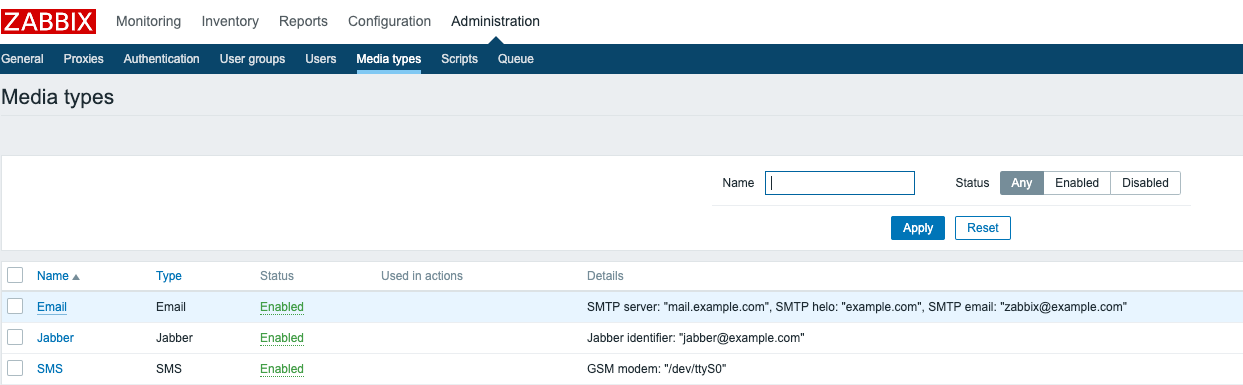Sort by Name column arrow

[x=76, y=277]
